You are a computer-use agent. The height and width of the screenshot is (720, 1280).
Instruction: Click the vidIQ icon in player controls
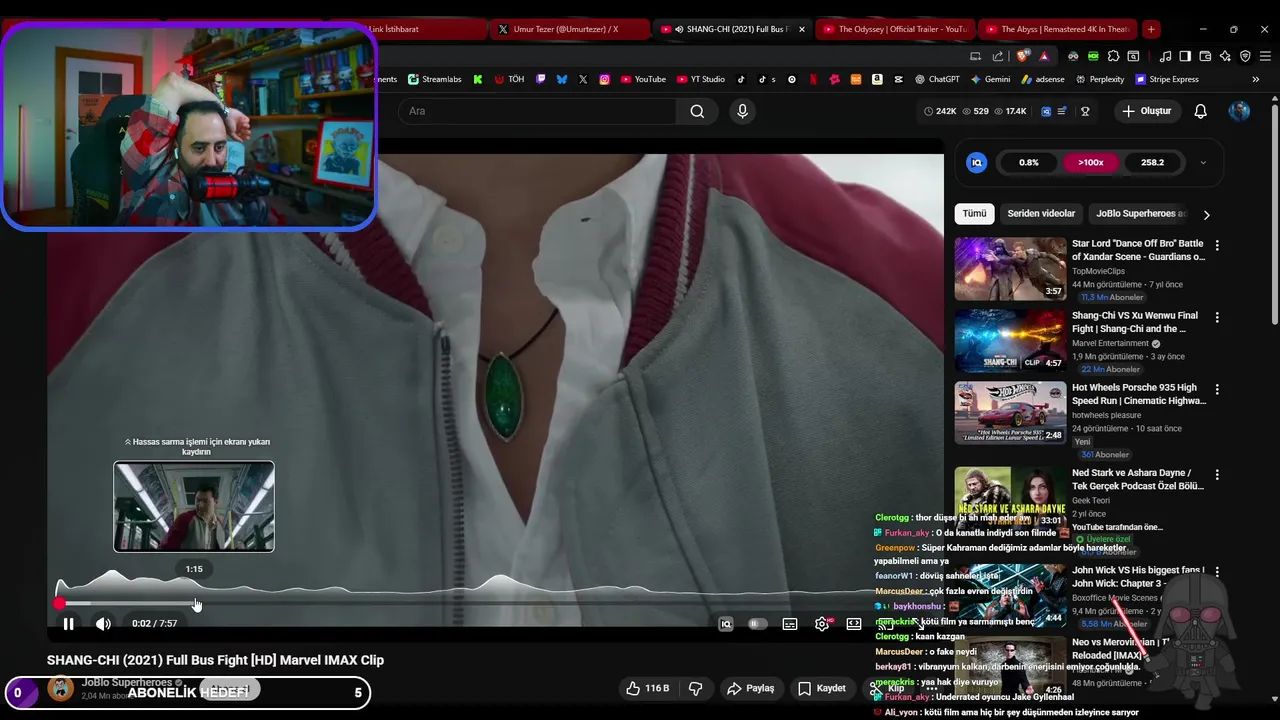(726, 624)
